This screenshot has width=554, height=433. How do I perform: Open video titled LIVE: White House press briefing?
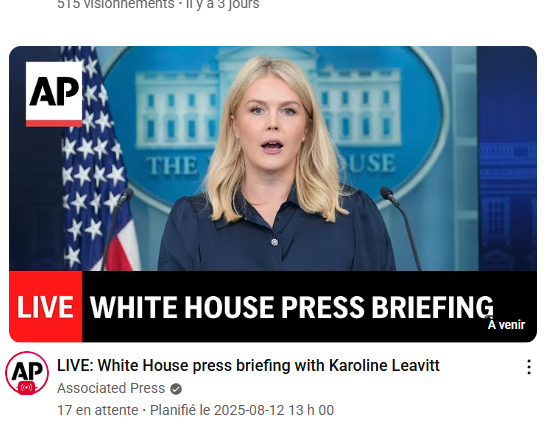pos(248,366)
